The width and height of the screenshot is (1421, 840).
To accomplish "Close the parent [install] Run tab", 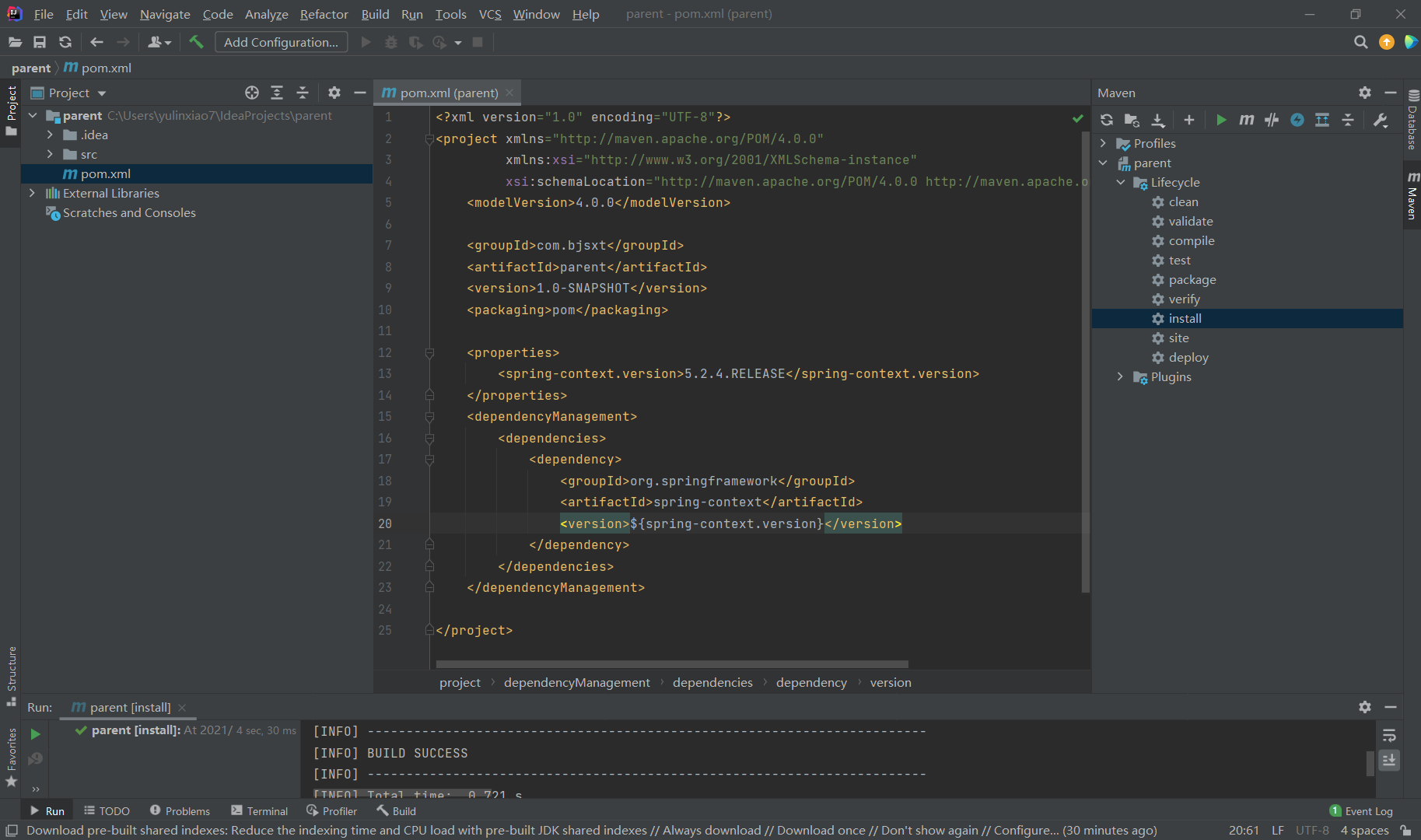I will [x=182, y=707].
